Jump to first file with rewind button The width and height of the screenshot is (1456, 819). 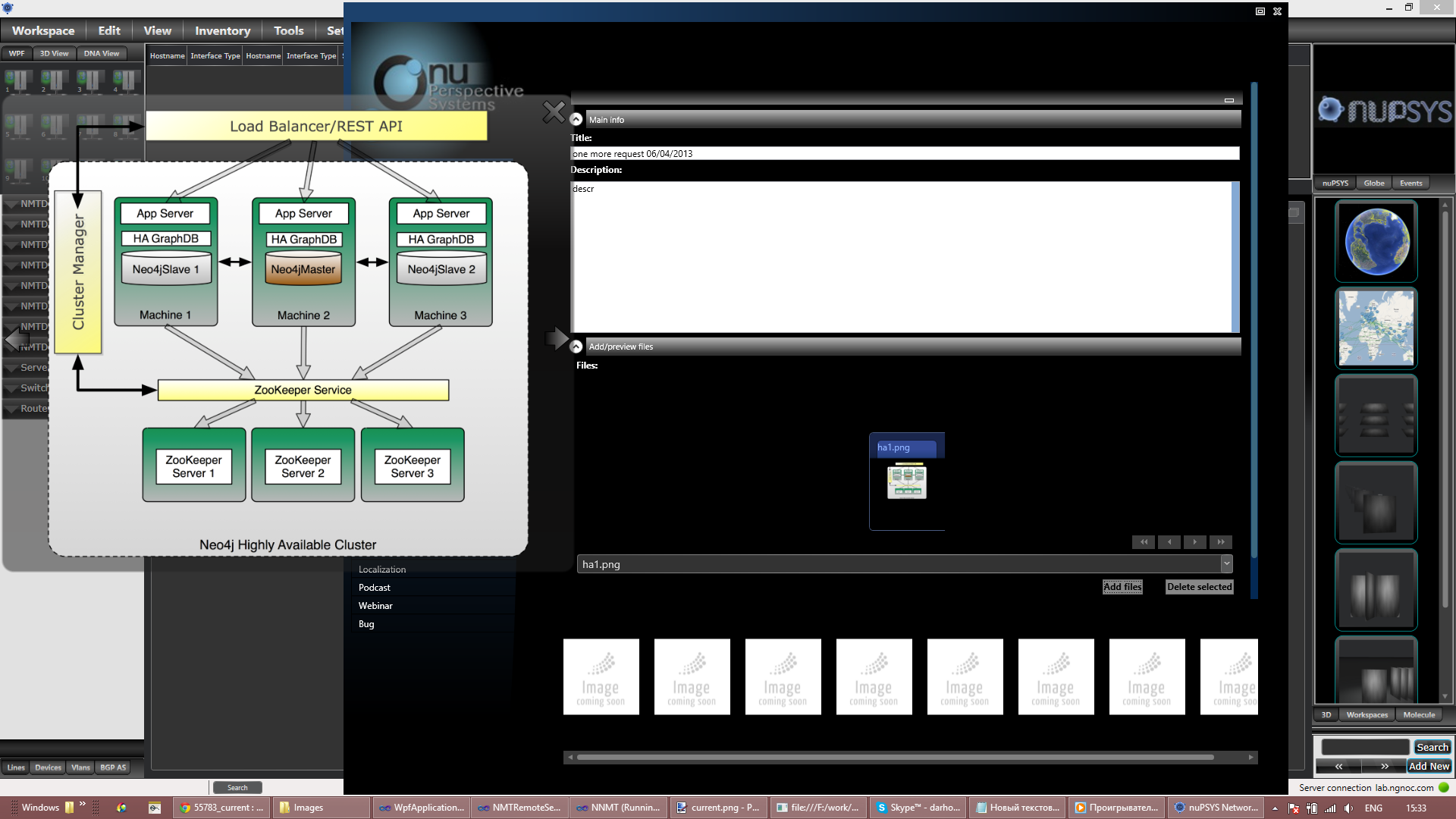point(1144,542)
